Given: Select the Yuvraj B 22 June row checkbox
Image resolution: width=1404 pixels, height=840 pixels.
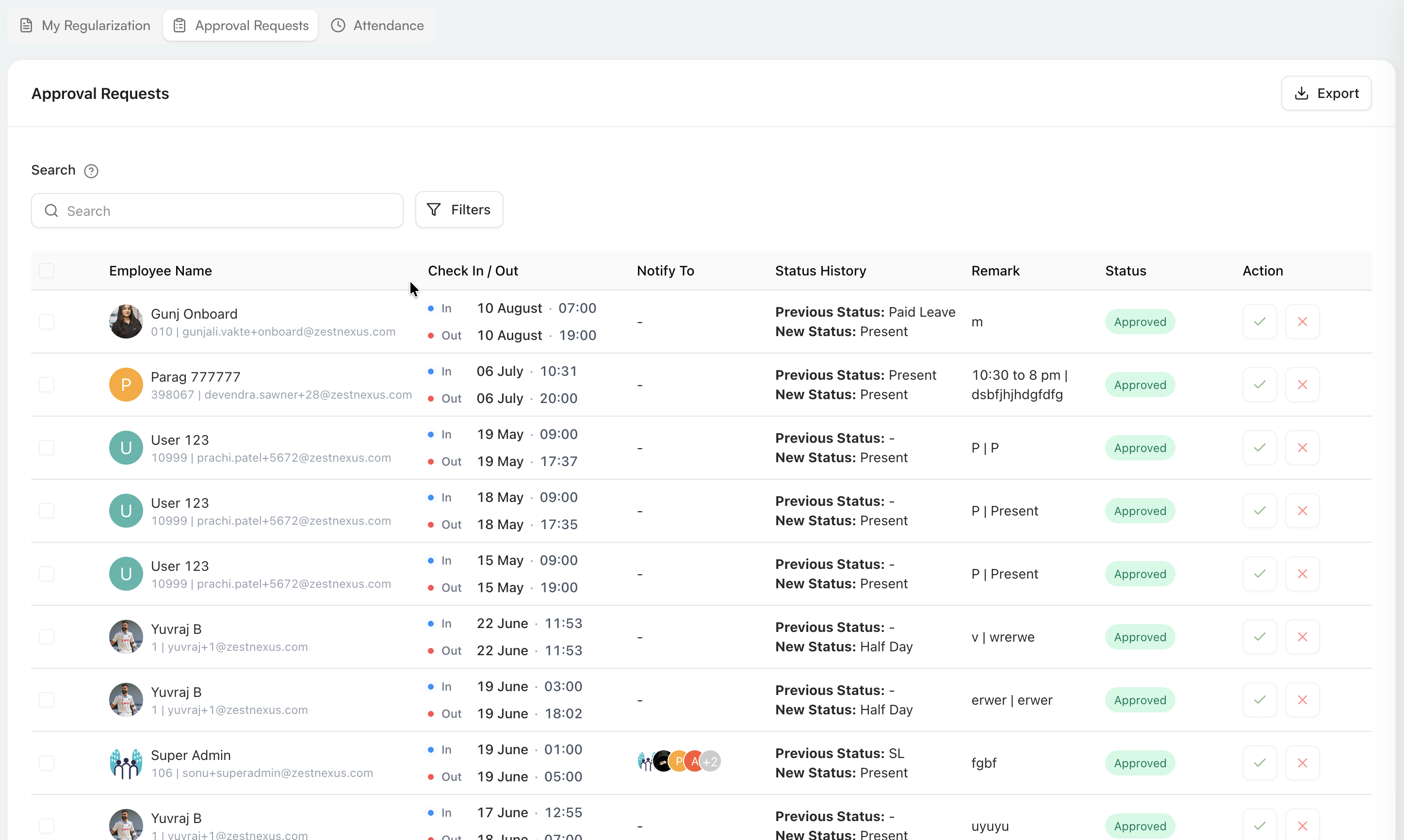Looking at the screenshot, I should click(47, 637).
